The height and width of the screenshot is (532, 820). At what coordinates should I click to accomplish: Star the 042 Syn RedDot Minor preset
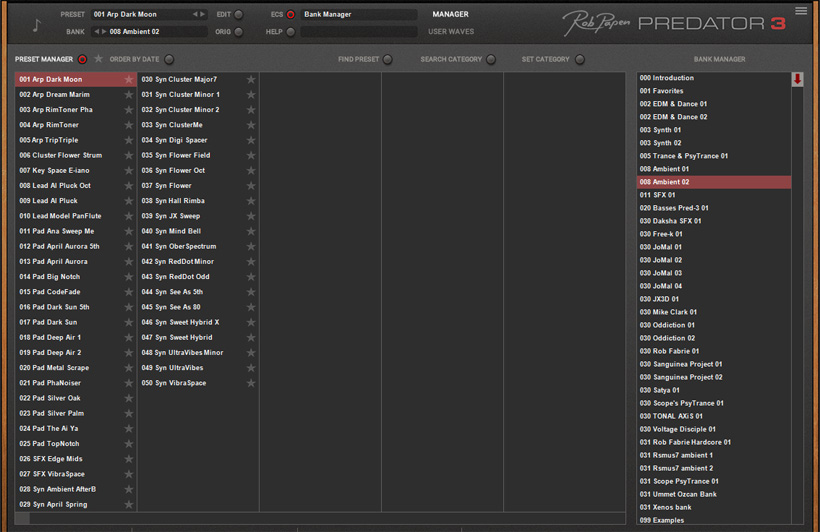click(251, 262)
